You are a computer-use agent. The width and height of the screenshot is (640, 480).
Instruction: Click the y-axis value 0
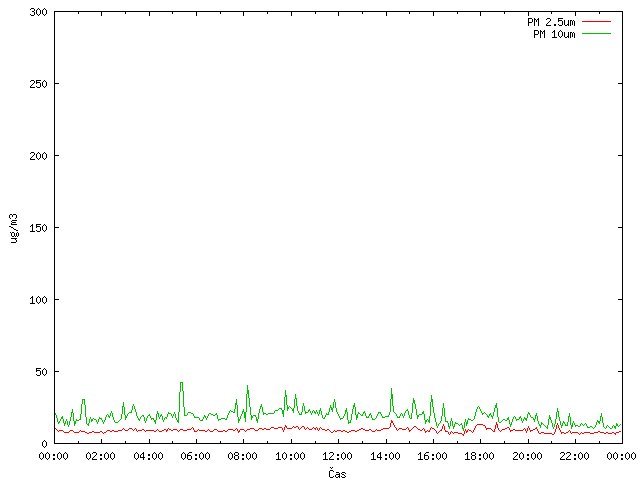(x=44, y=444)
